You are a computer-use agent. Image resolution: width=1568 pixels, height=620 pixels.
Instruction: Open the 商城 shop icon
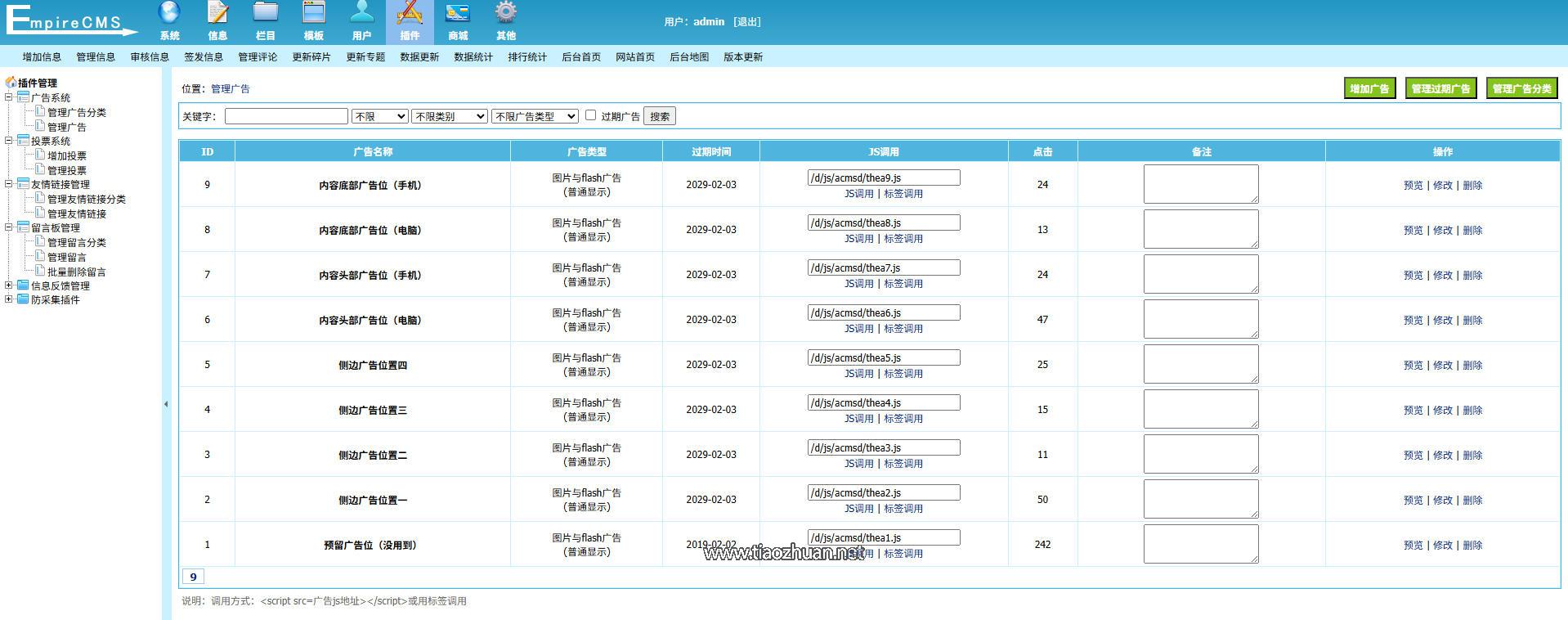coord(458,14)
